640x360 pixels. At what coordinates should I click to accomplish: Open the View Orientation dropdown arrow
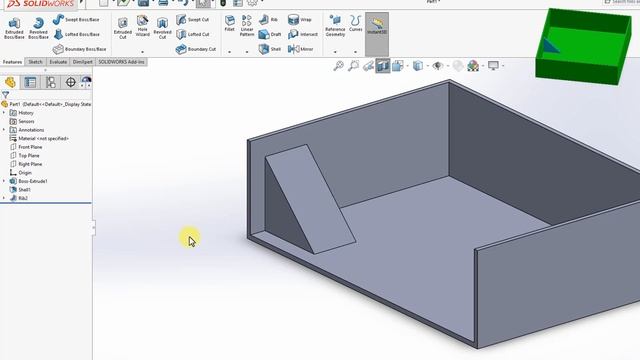pos(407,66)
